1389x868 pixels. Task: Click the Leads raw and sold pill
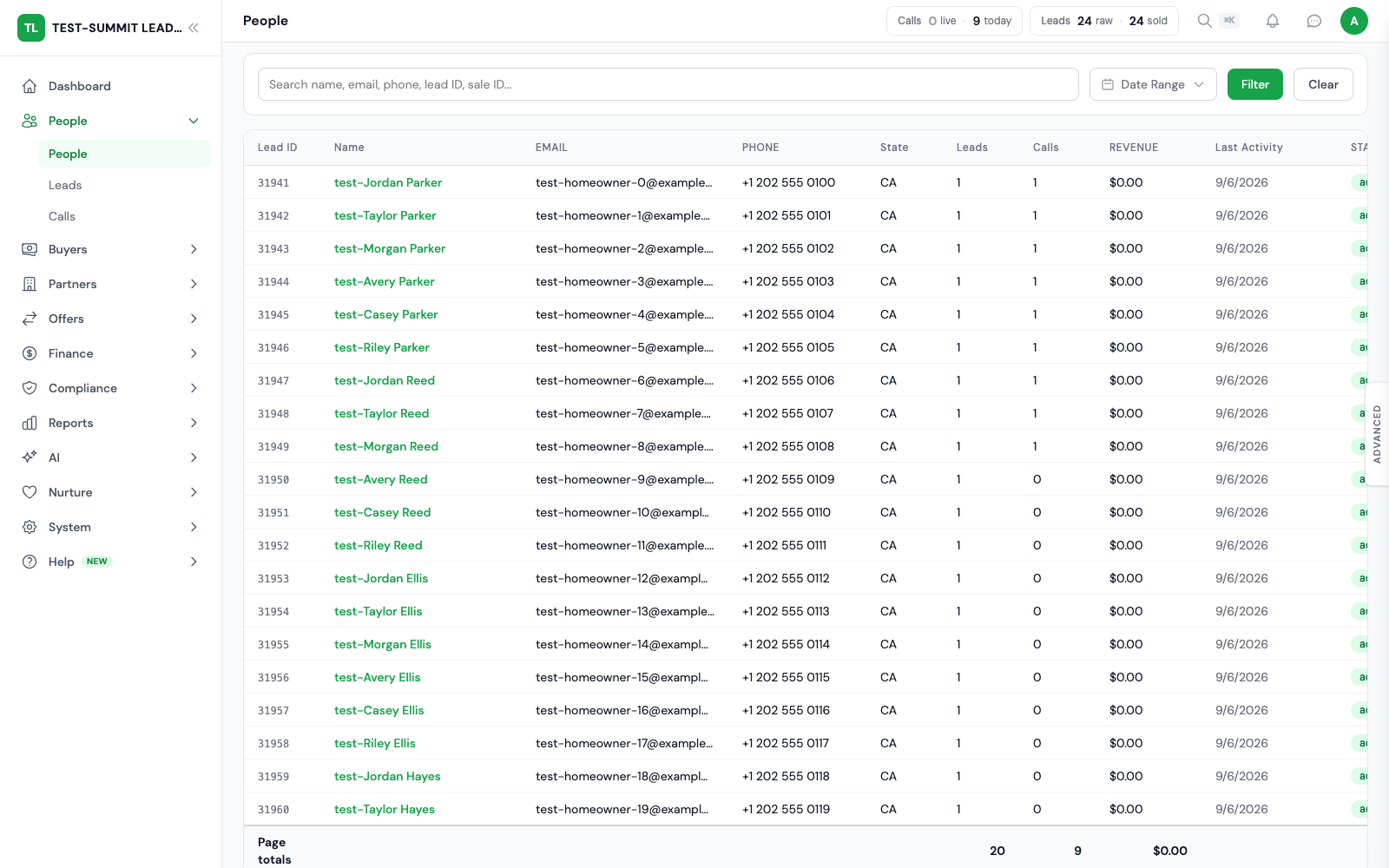1104,21
